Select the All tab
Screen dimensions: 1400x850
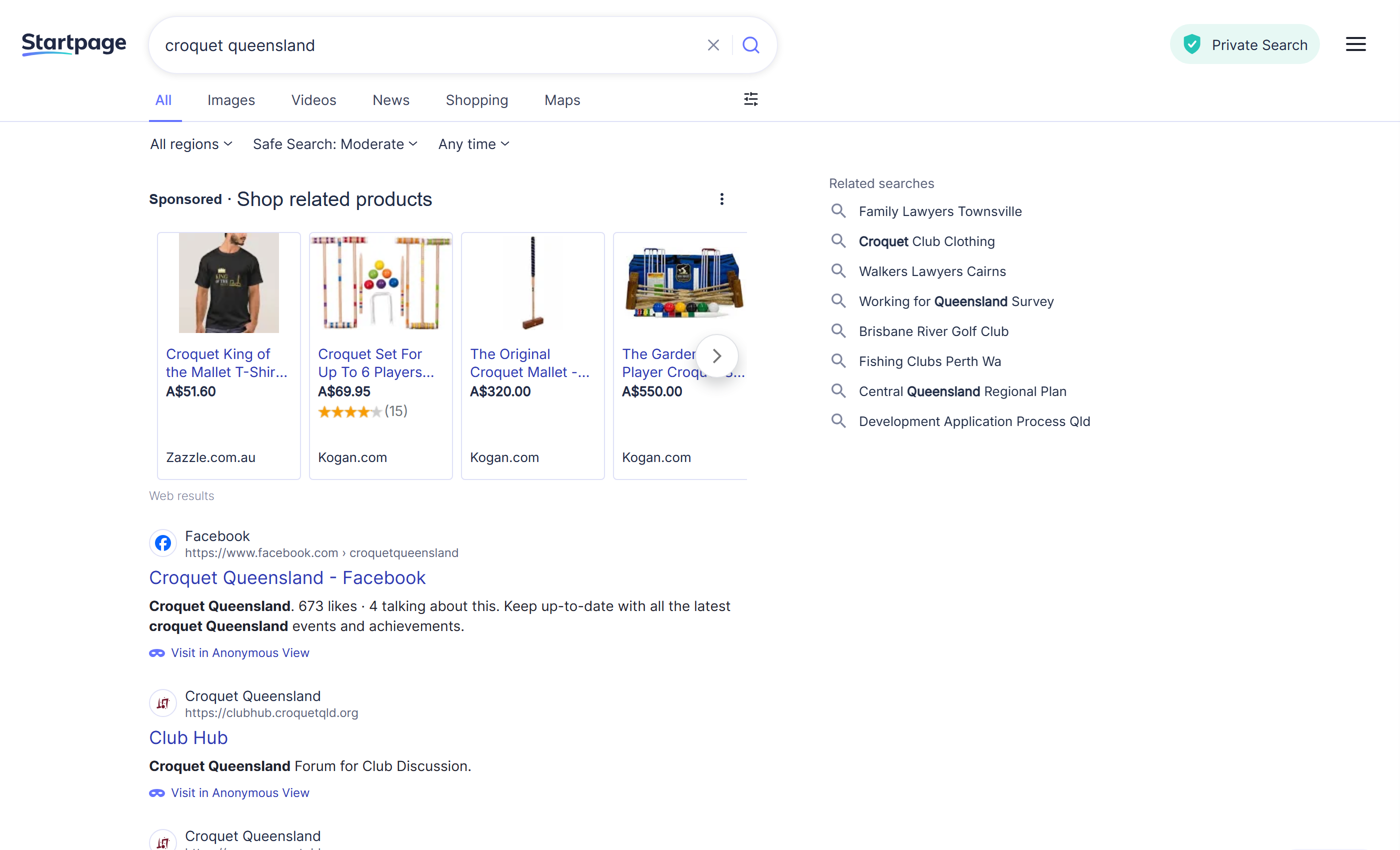[163, 100]
